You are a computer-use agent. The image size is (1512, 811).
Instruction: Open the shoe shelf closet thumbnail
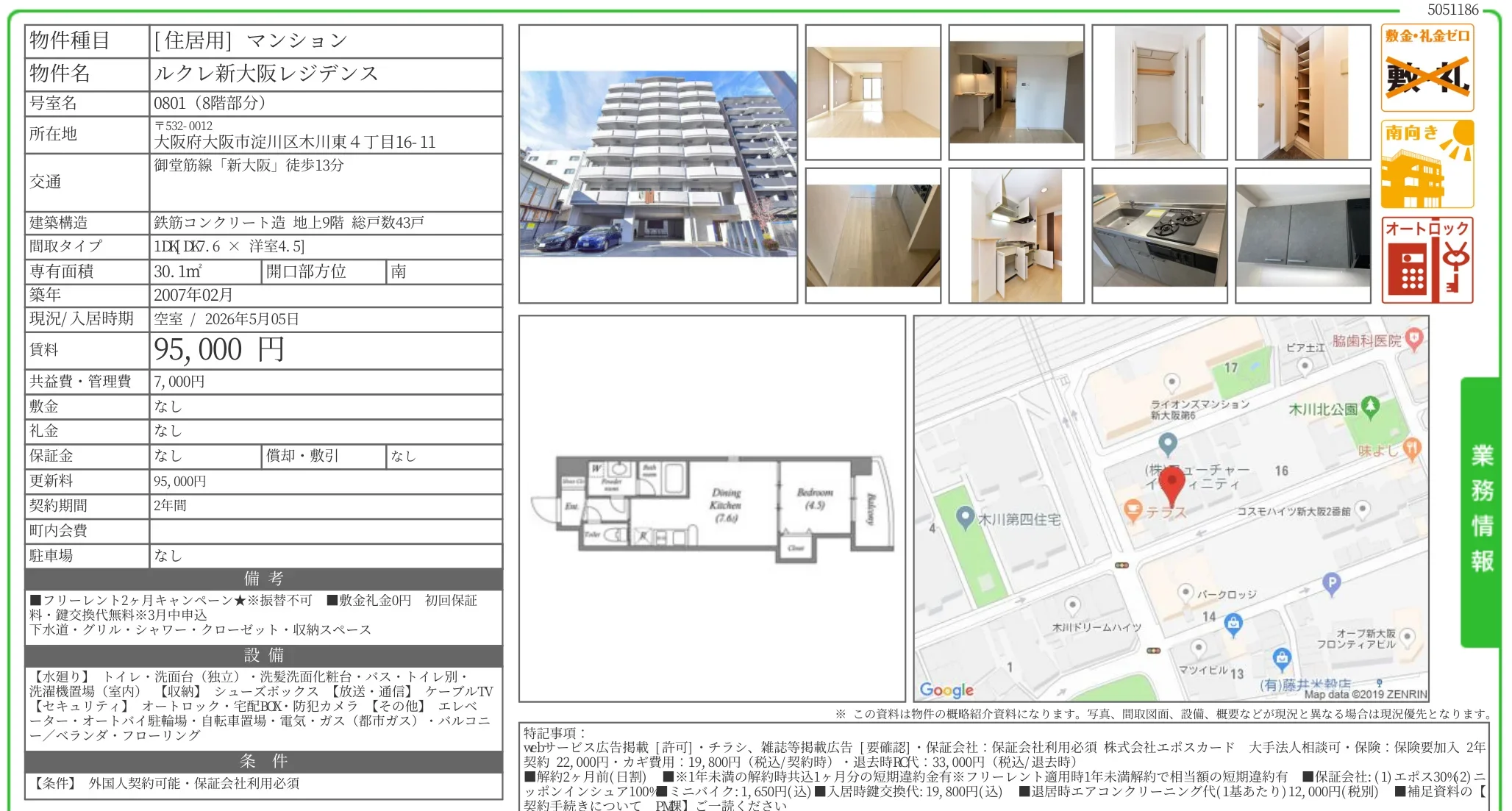1302,93
